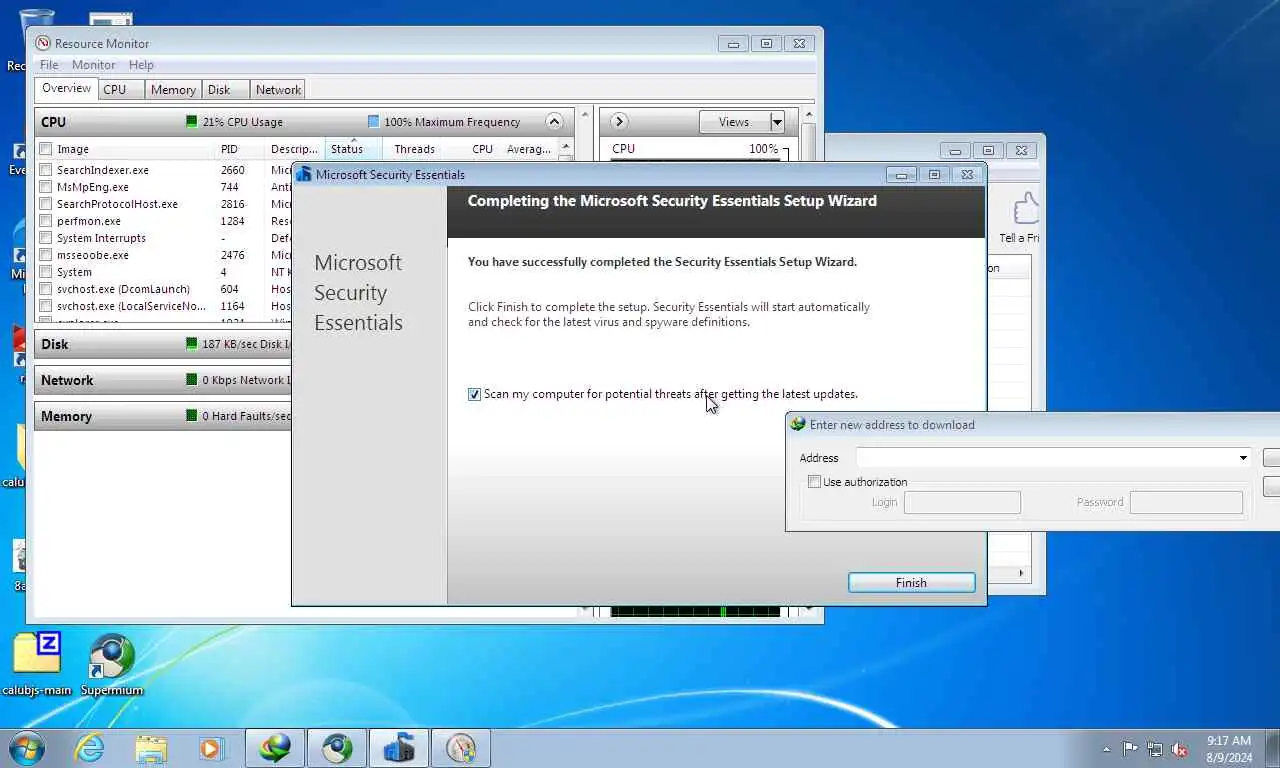Select the calubjs-main desktop archive icon

tap(37, 664)
